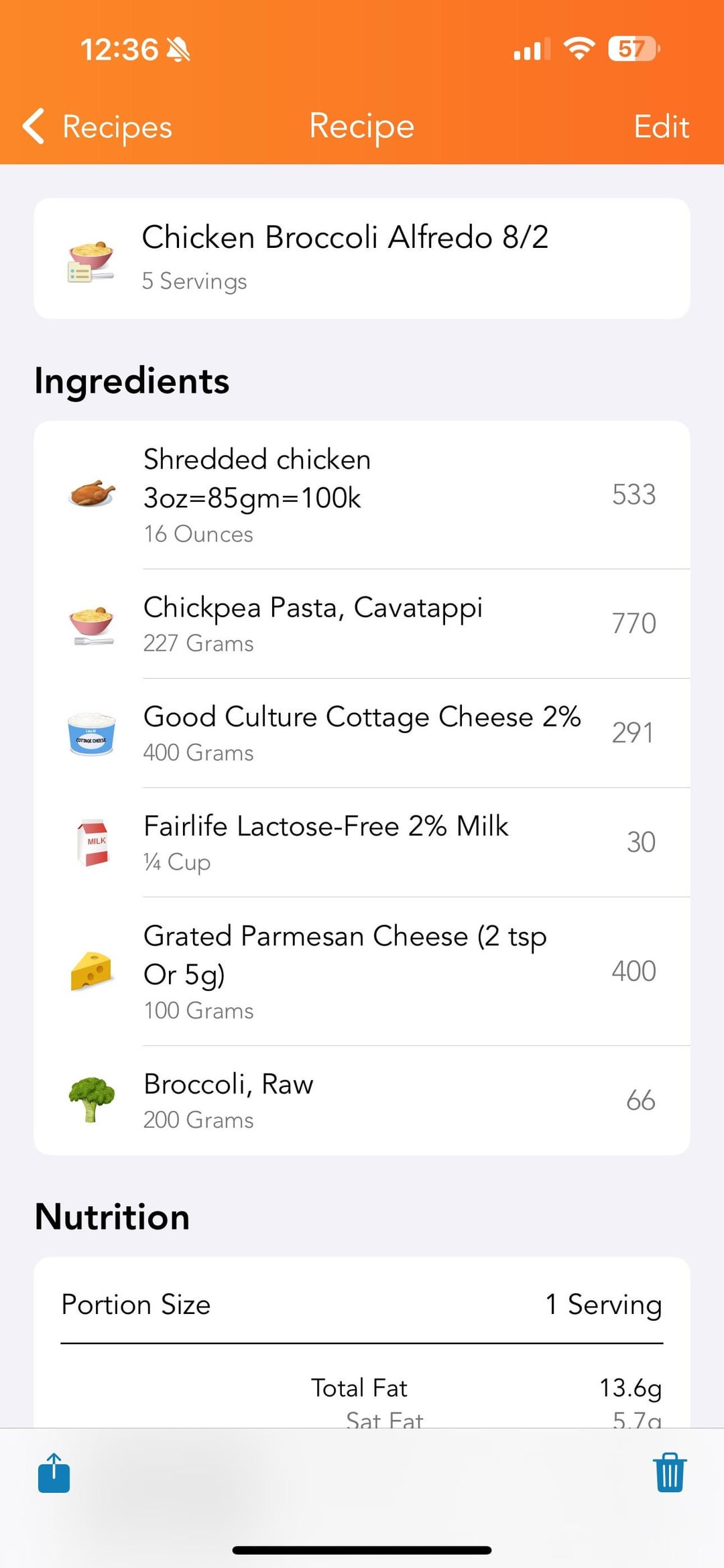The width and height of the screenshot is (724, 1568).
Task: Tap the roasted chicken ingredient icon
Action: [92, 495]
